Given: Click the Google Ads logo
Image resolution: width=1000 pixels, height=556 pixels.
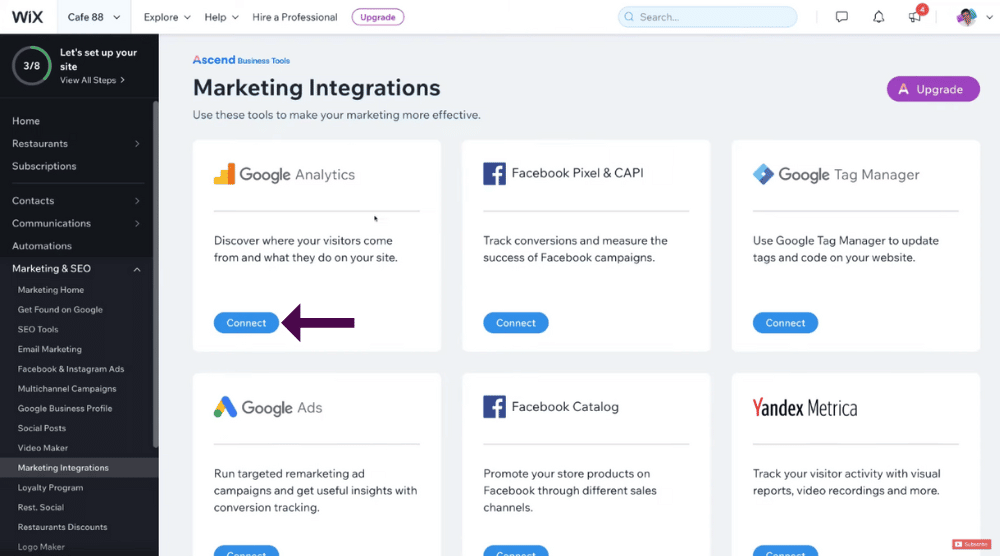Looking at the screenshot, I should (x=268, y=407).
